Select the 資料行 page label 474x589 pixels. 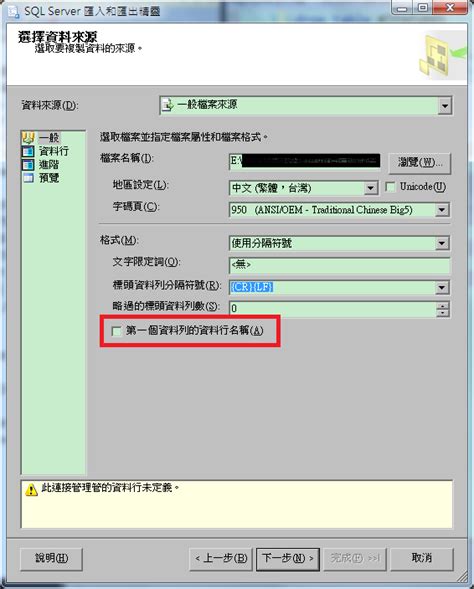pos(54,151)
